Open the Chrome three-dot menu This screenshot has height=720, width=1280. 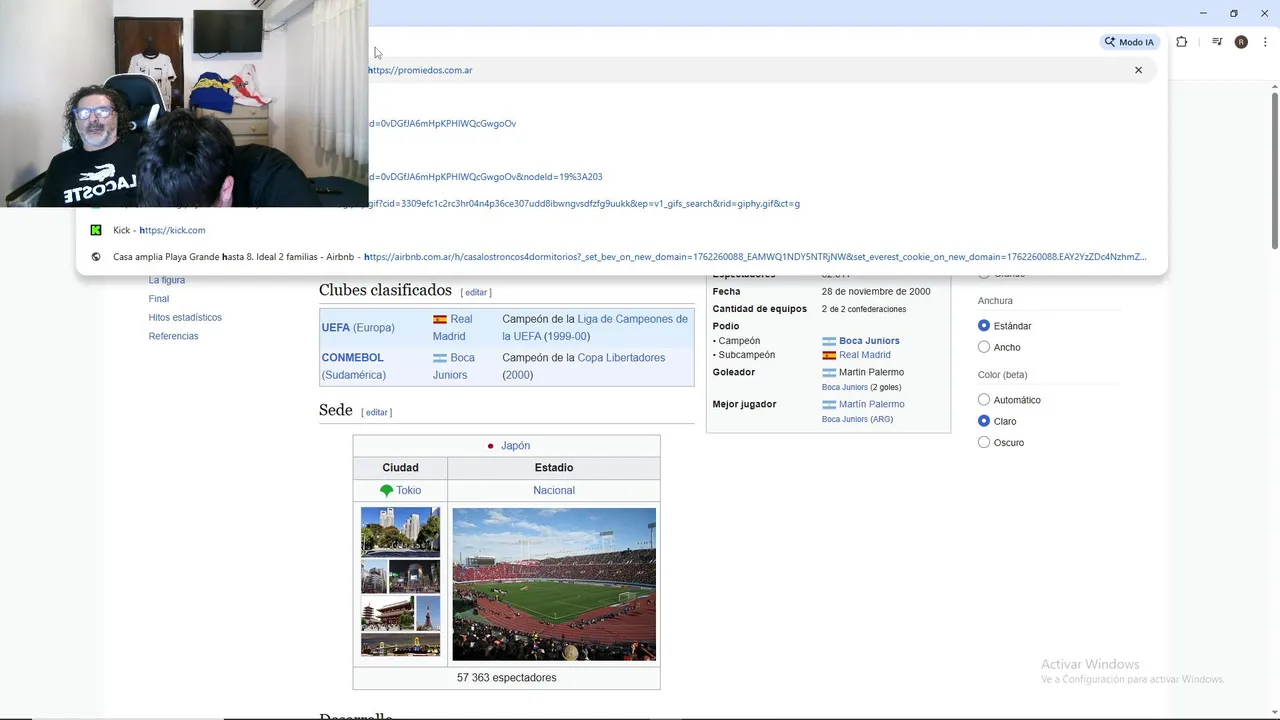coord(1265,42)
